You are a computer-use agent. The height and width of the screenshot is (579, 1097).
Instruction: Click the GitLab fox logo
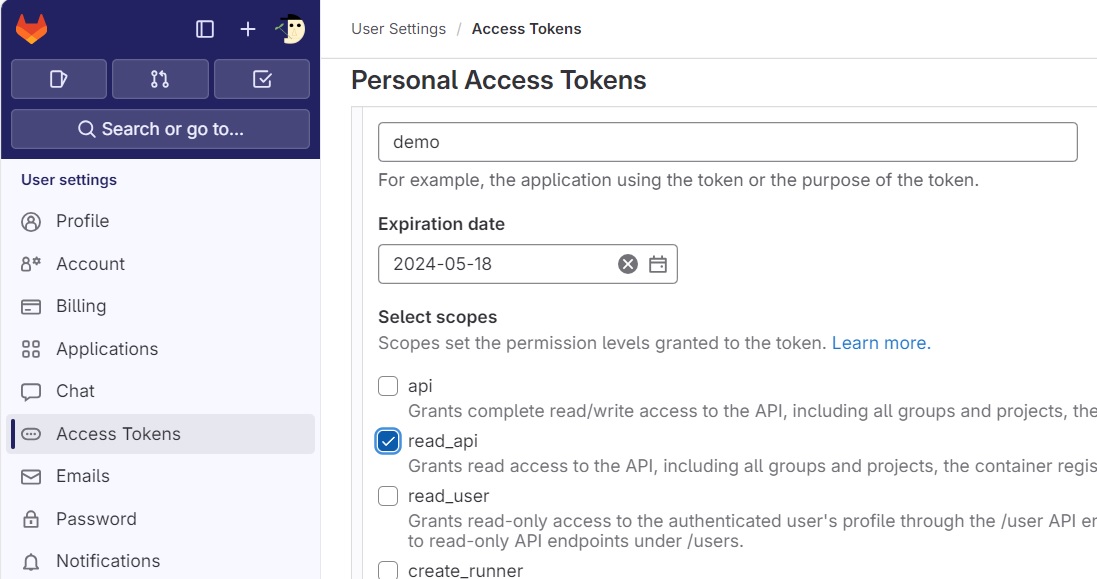32,29
